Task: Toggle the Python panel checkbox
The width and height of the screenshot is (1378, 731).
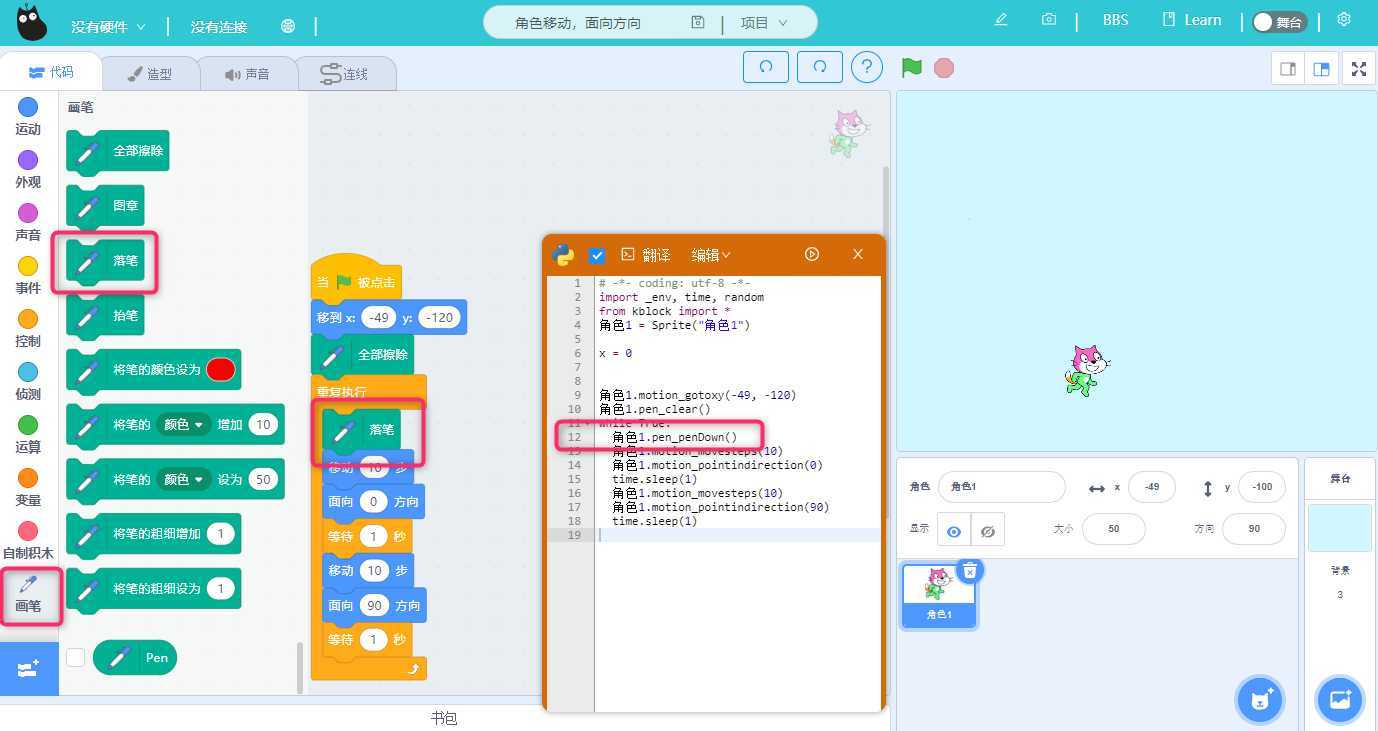Action: point(597,255)
